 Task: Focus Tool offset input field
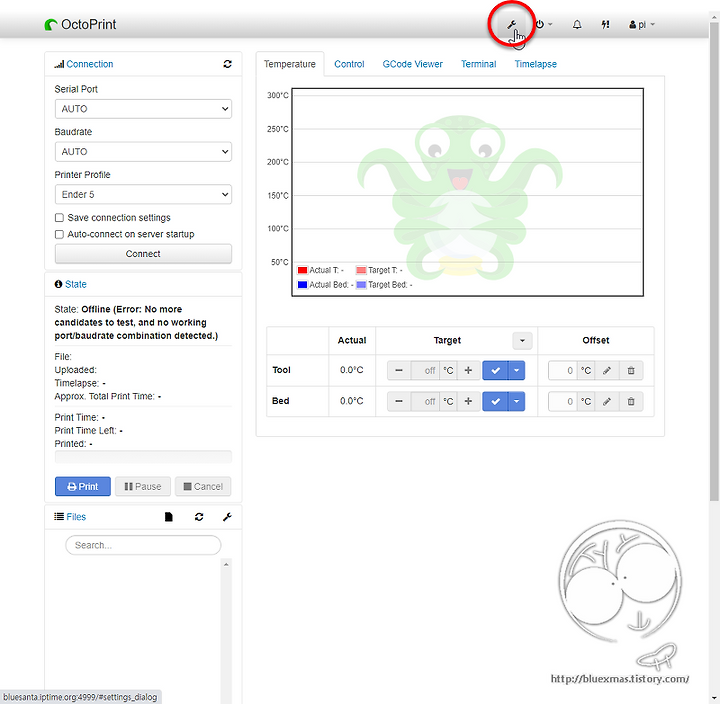[x=562, y=370]
